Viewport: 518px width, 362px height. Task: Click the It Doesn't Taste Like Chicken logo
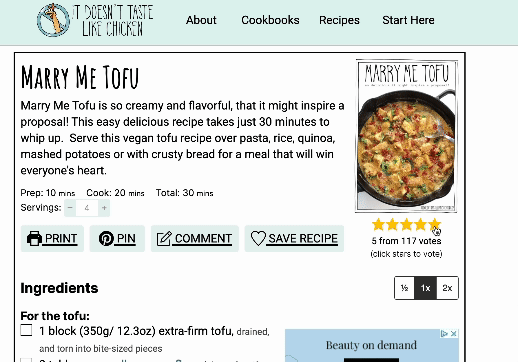[95, 20]
